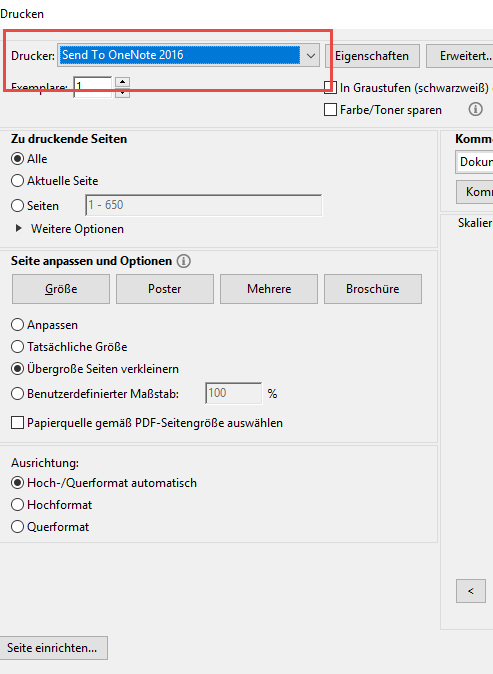Viewport: 493px width, 674px height.
Task: Select Aktuelle Seite radio button
Action: (x=17, y=181)
